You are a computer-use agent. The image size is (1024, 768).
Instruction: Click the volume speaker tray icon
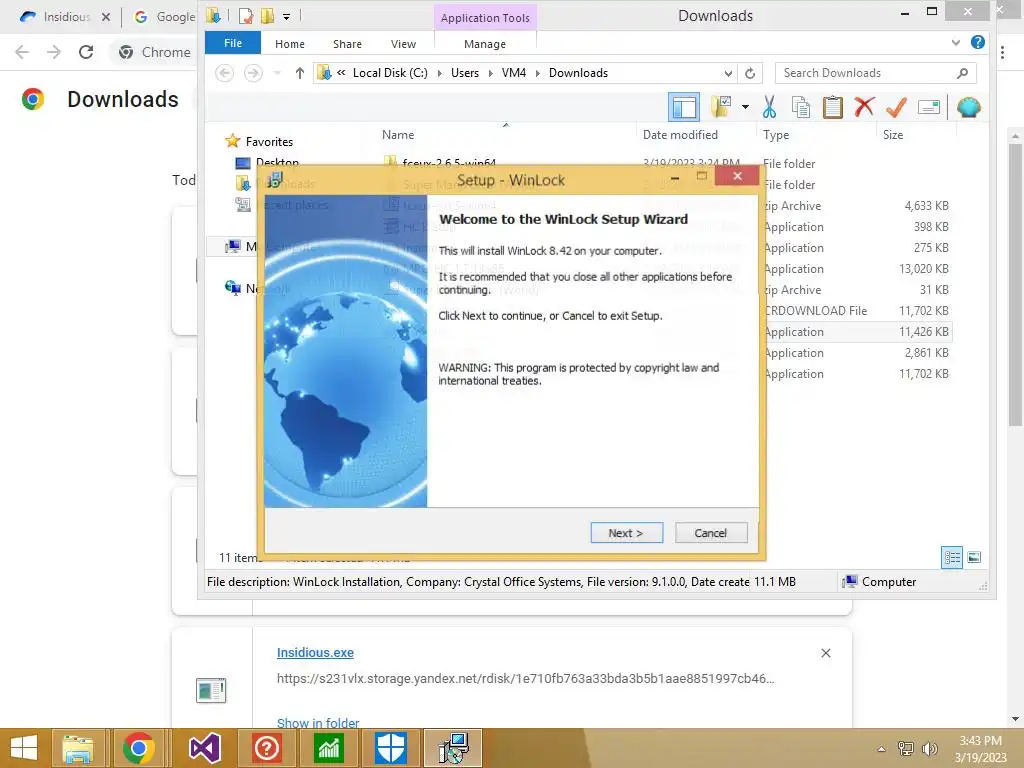click(x=929, y=748)
